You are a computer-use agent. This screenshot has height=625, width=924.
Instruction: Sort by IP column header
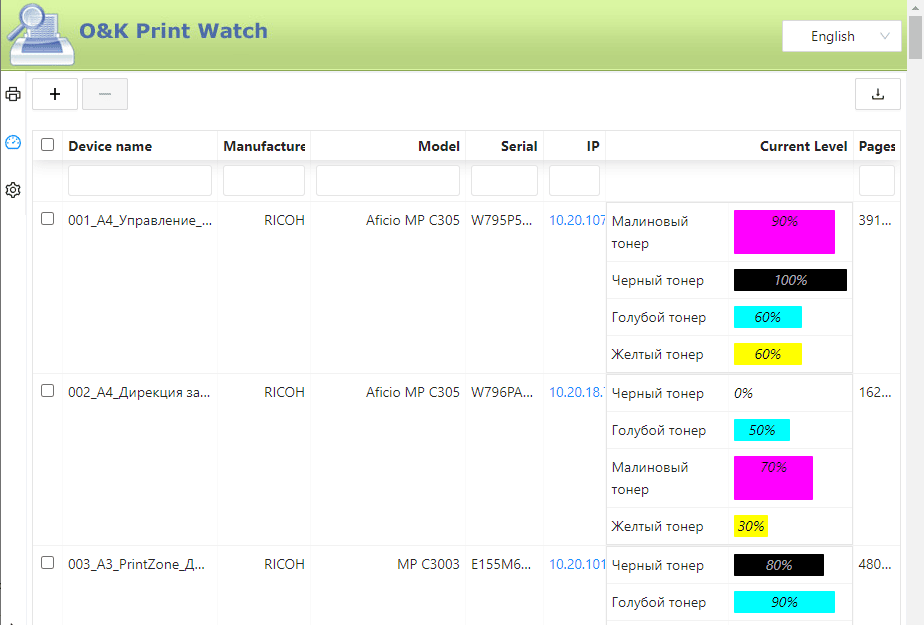pyautogui.click(x=593, y=146)
